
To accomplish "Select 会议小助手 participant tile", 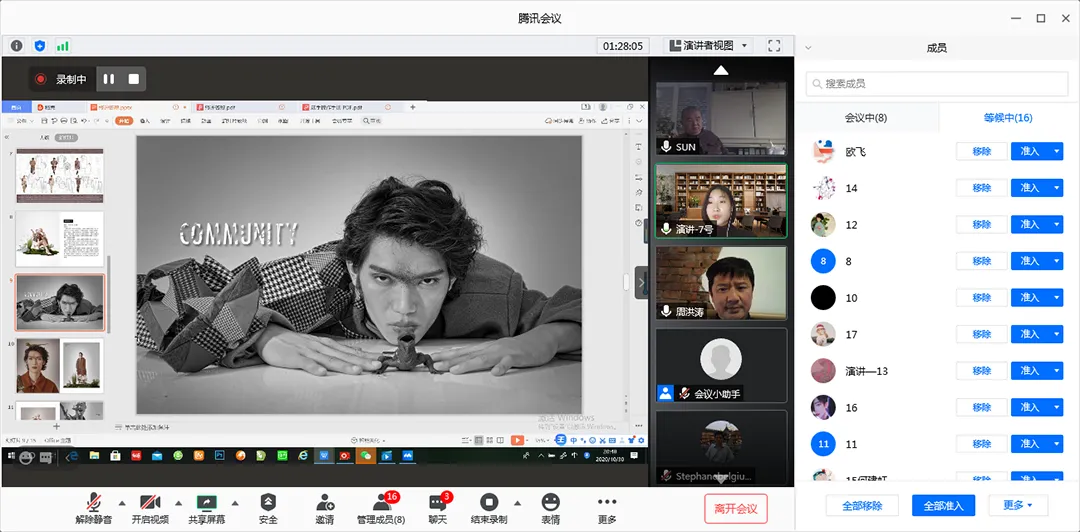I will (x=720, y=365).
